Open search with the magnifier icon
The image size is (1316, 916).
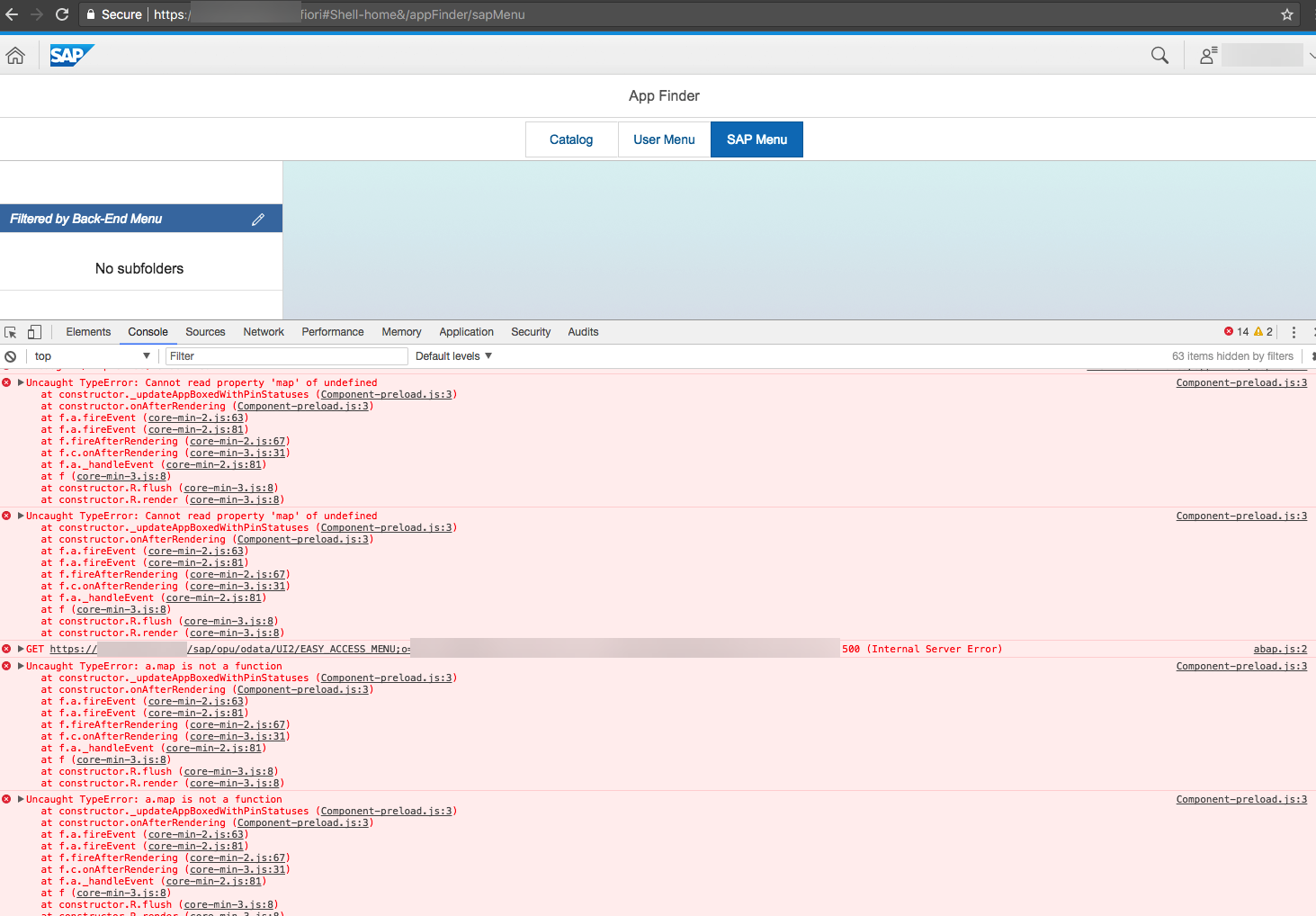tap(1159, 56)
